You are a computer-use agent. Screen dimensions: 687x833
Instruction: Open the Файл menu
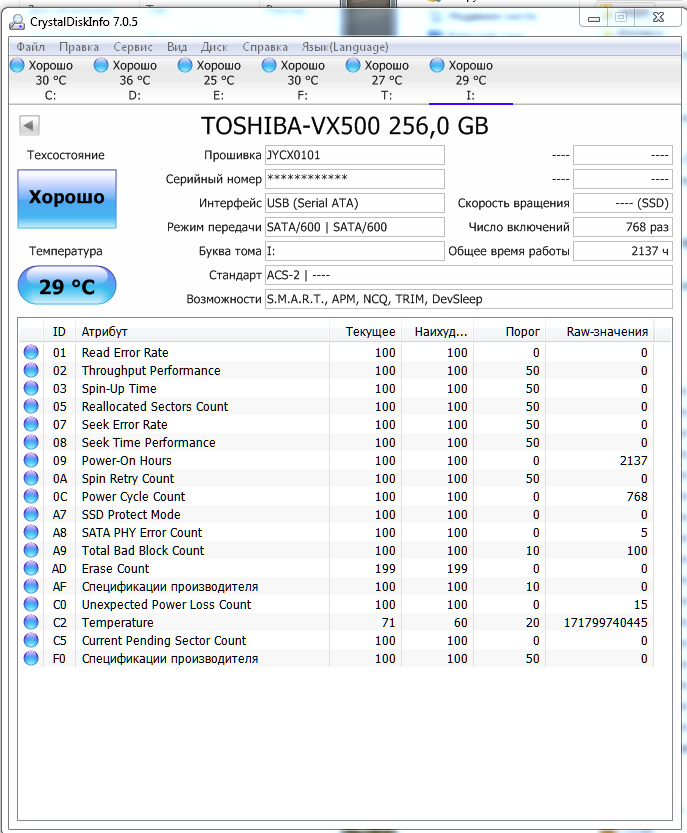[30, 47]
